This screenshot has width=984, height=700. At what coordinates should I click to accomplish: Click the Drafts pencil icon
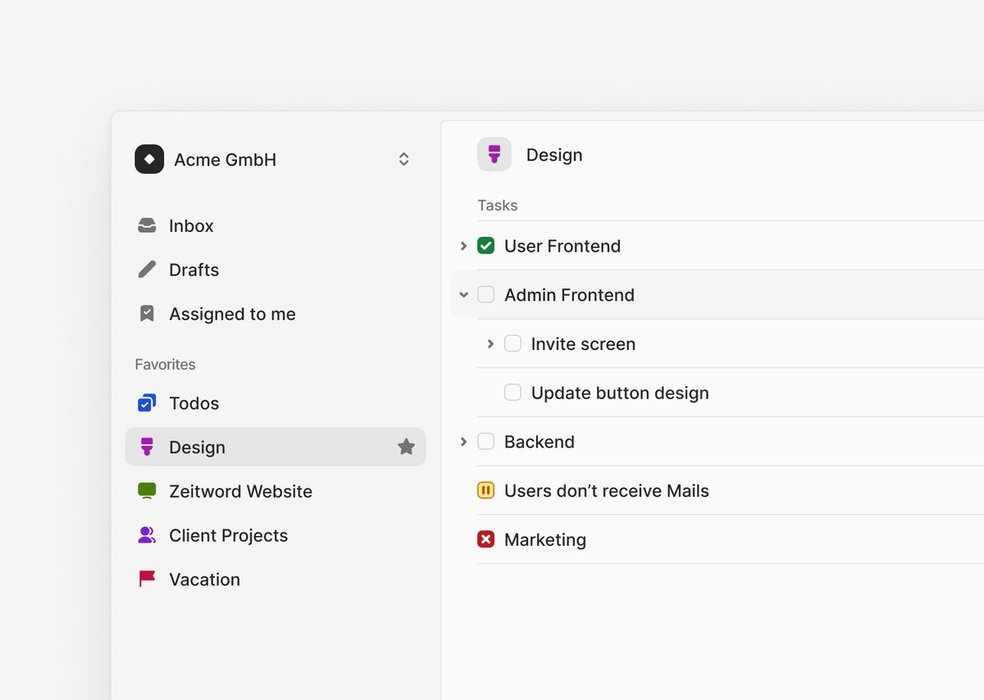147,270
